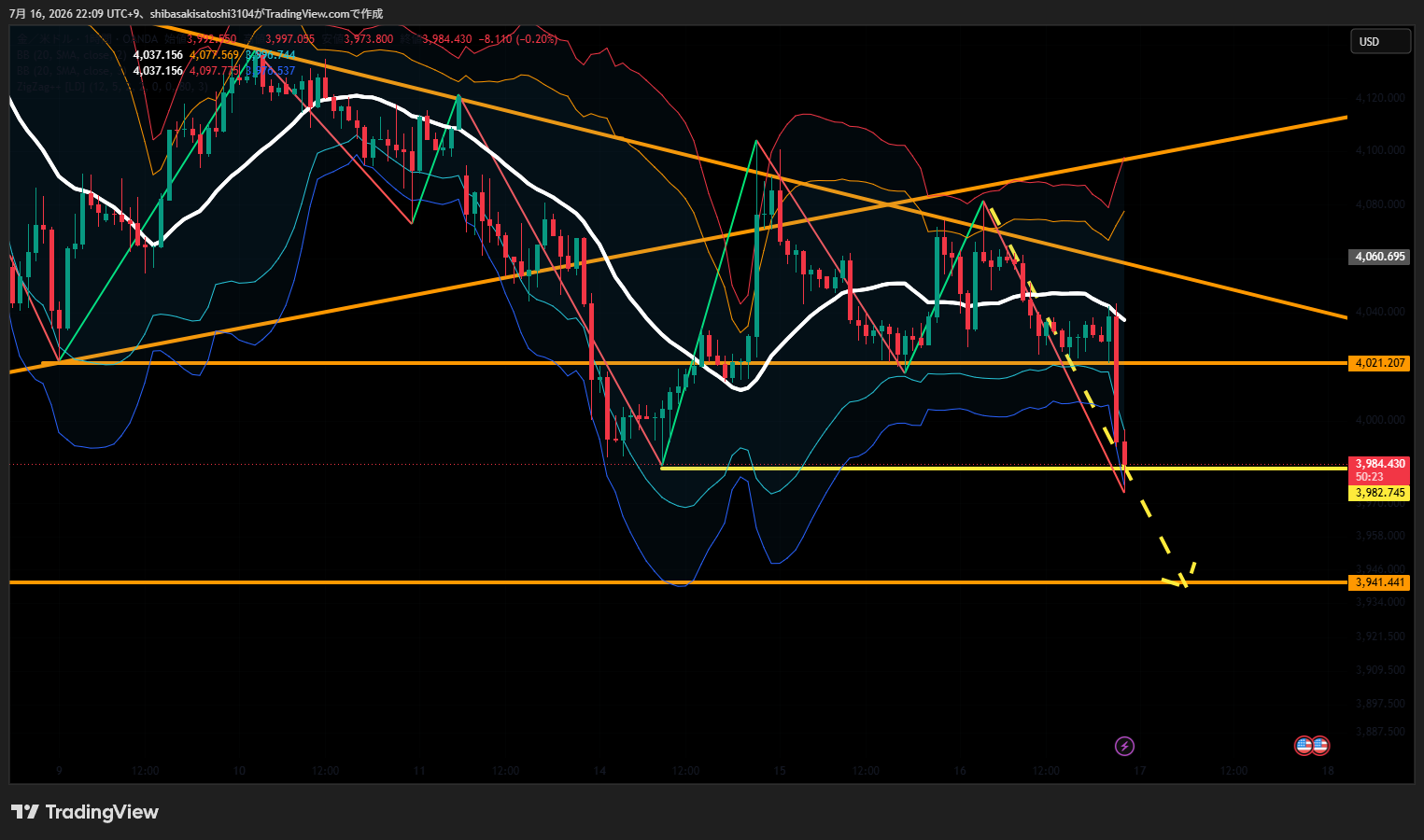
Task: Open the ZigZag++ [LD] indicator legend
Action: pos(112,87)
